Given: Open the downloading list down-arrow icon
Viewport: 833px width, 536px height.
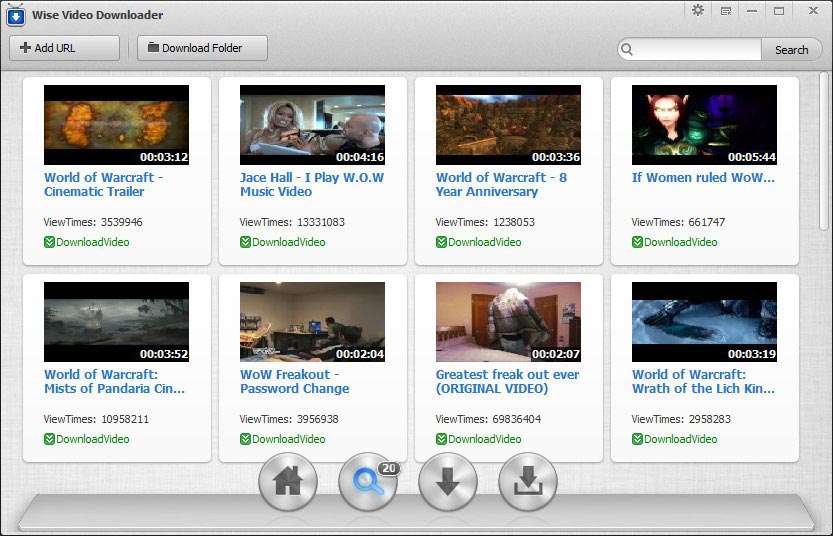Looking at the screenshot, I should pyautogui.click(x=447, y=482).
